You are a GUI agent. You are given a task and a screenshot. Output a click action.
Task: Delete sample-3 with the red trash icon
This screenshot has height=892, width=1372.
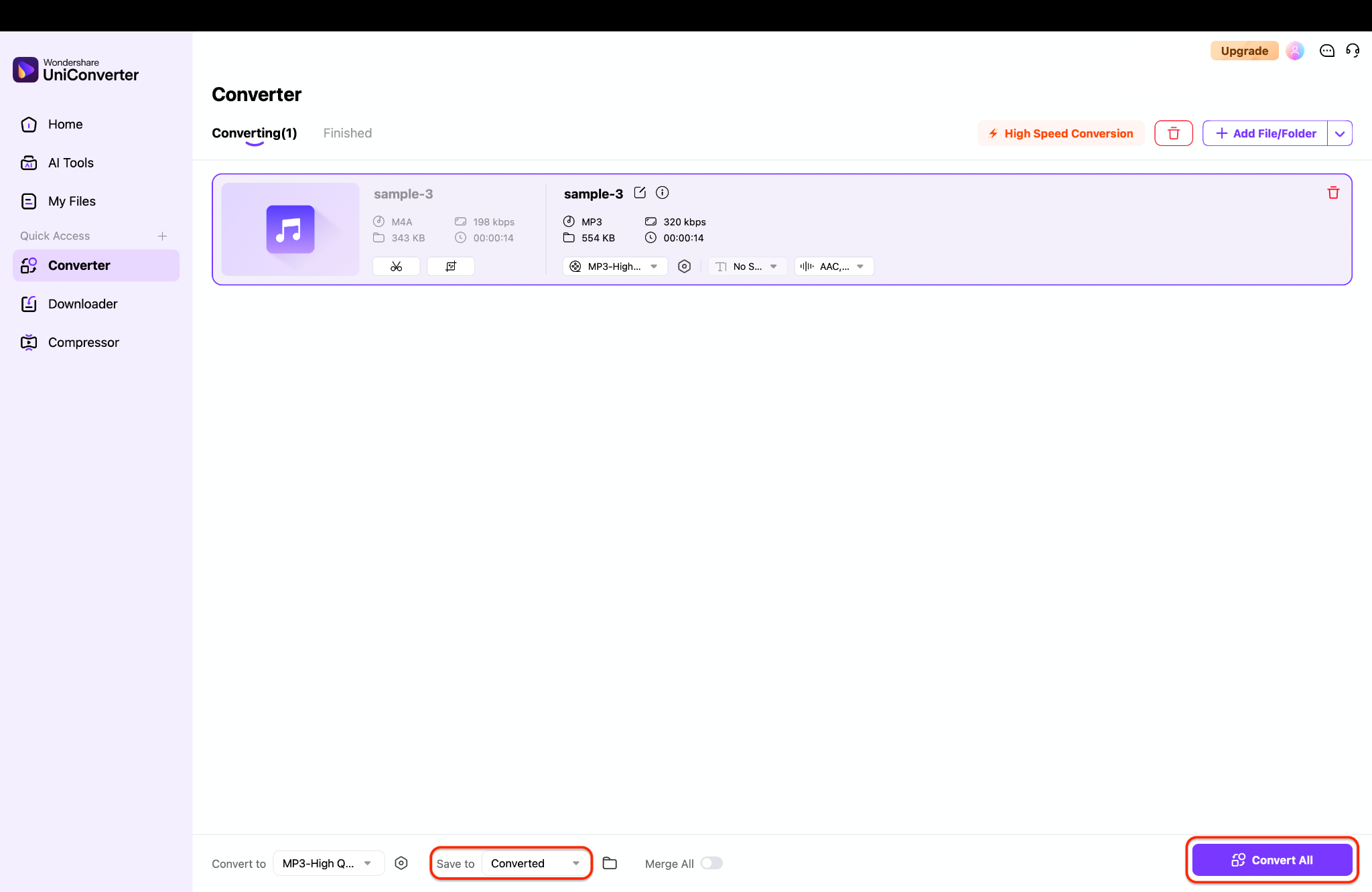[x=1333, y=193]
